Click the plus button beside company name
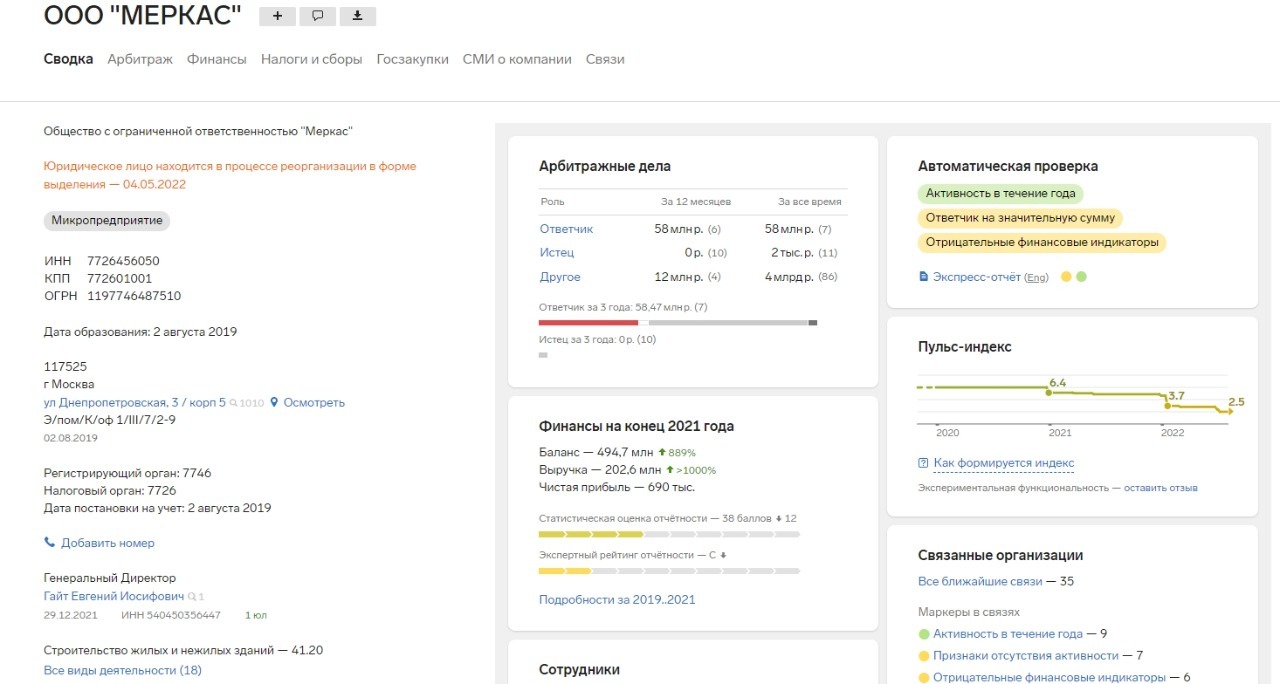The height and width of the screenshot is (684, 1280). [277, 16]
